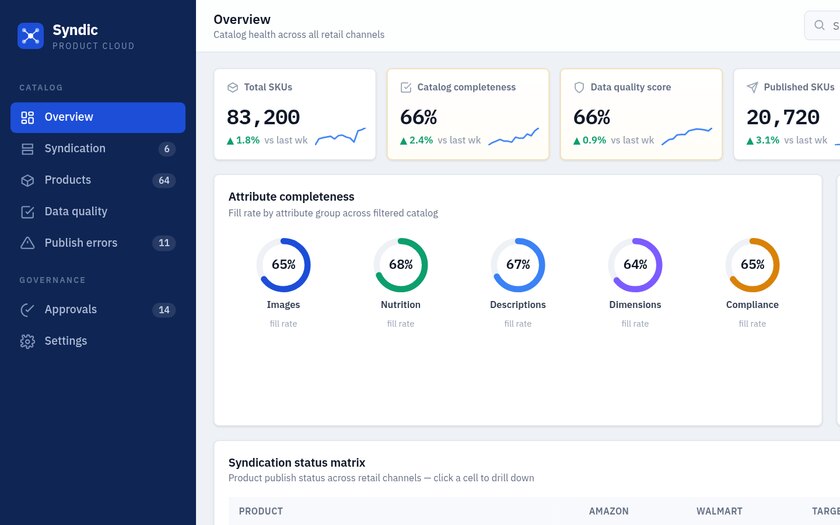This screenshot has height=525, width=840.
Task: Open the Total SKUs card value 83,200
Action: pos(263,117)
